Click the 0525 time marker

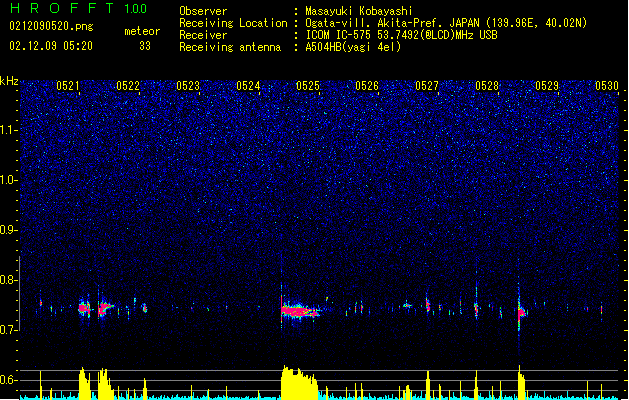[308, 85]
